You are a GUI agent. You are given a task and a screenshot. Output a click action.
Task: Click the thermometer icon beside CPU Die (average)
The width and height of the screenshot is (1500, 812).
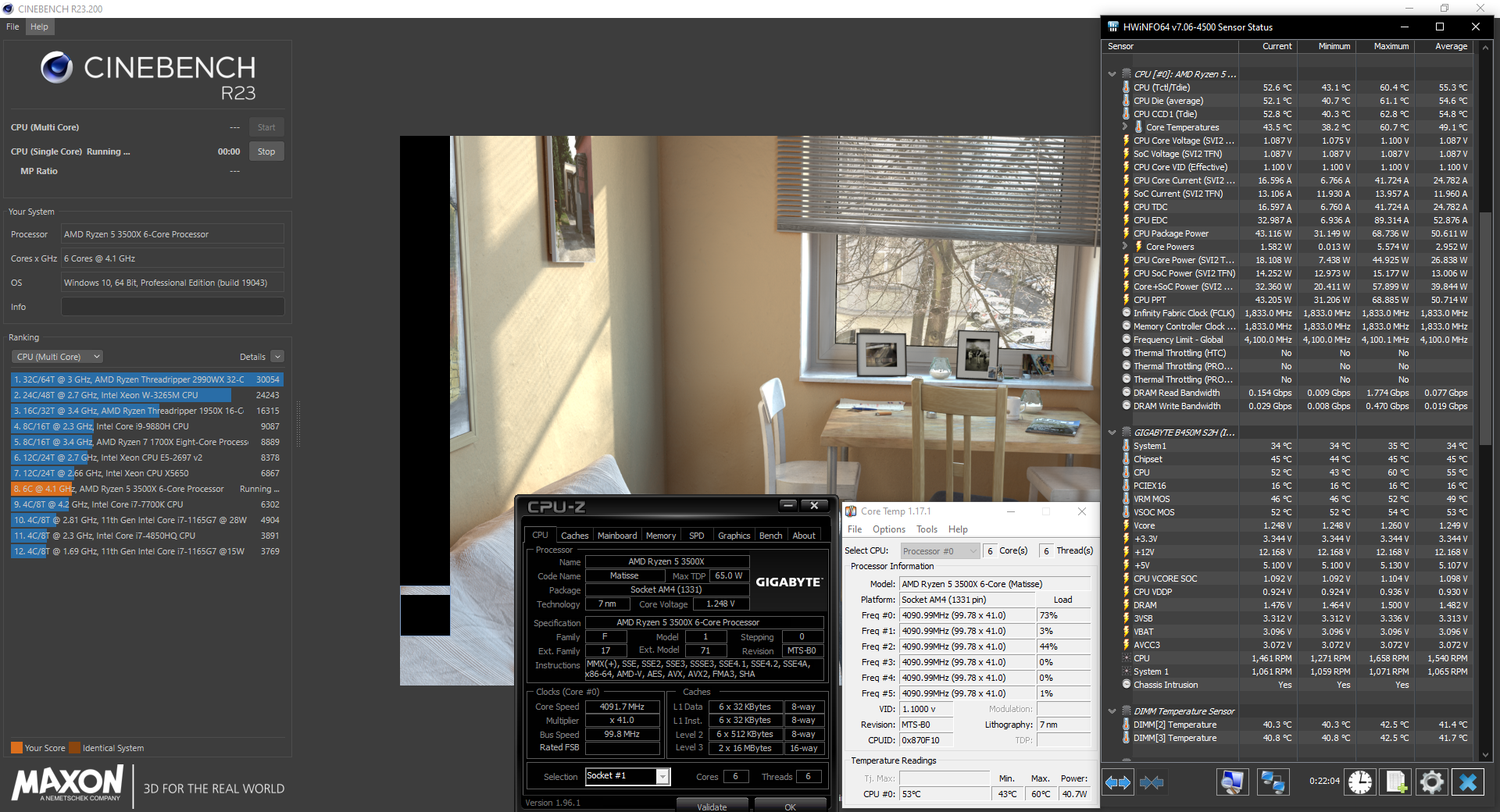(x=1126, y=101)
